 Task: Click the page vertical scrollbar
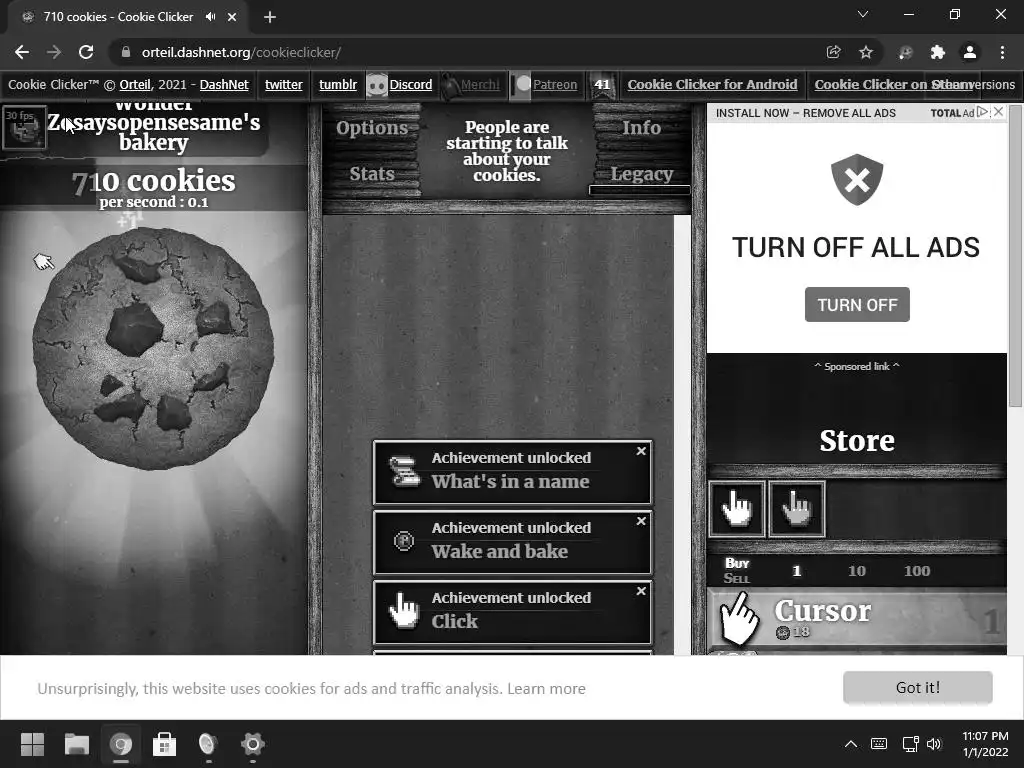click(1016, 255)
